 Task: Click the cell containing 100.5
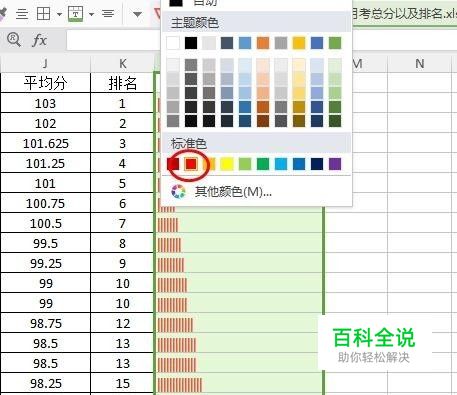45,223
